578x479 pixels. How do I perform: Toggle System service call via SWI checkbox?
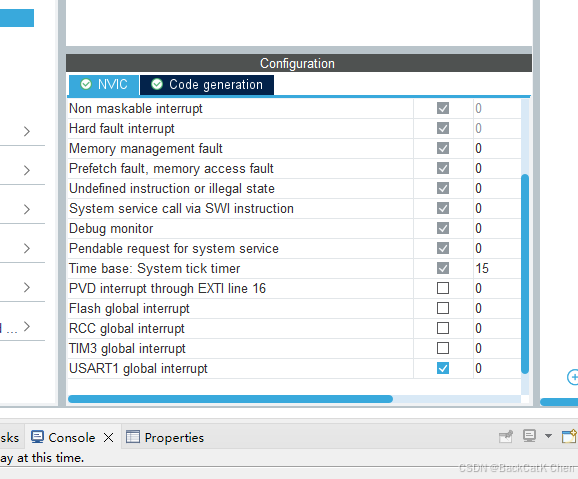click(x=443, y=208)
